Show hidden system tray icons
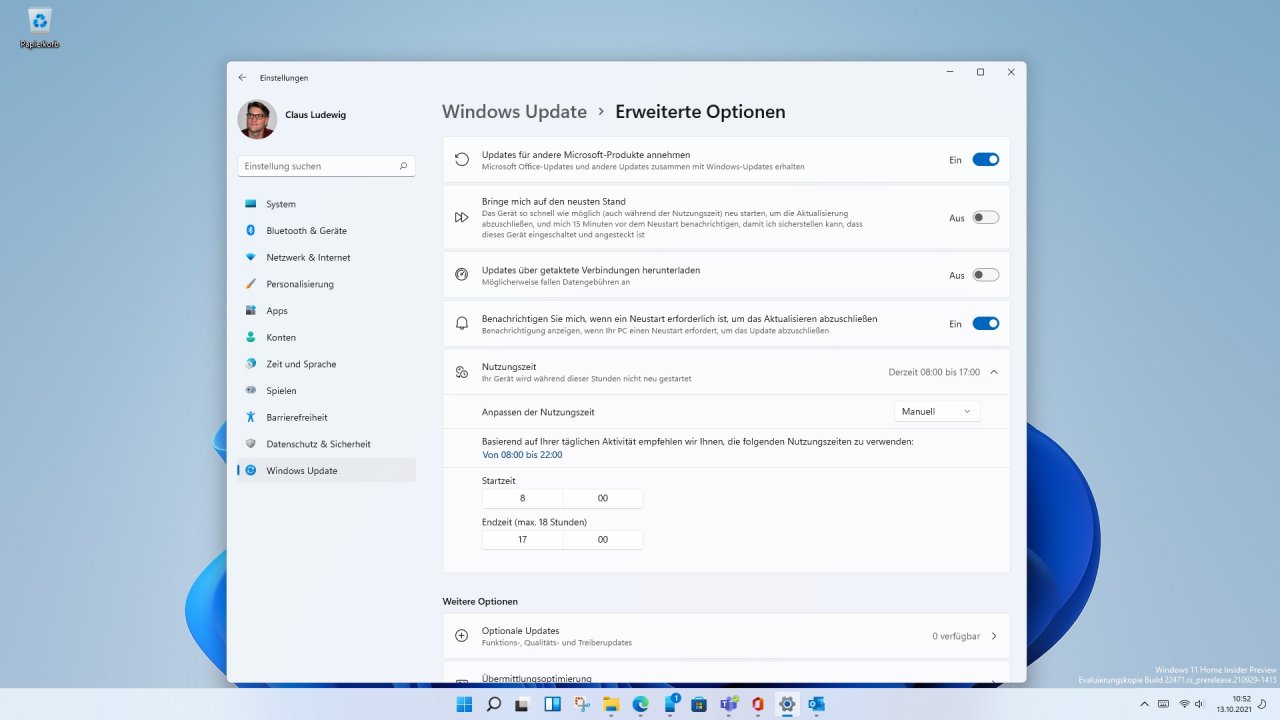Screen dimensions: 1280x720 (x=1144, y=704)
